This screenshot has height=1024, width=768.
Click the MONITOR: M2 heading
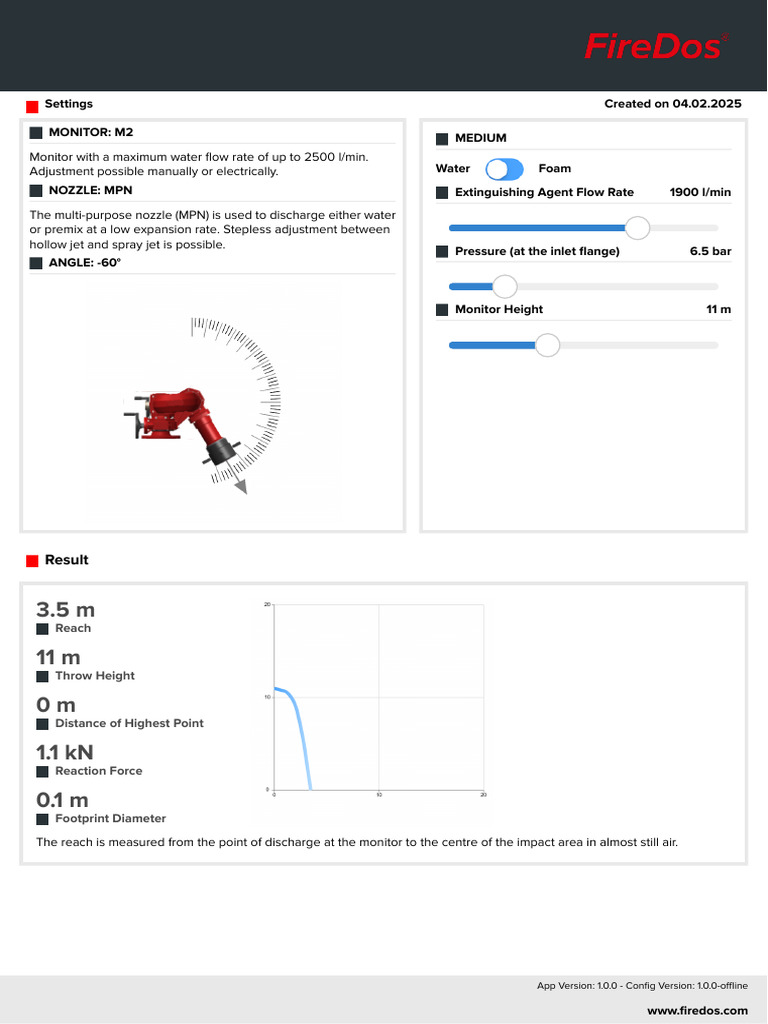click(x=90, y=132)
